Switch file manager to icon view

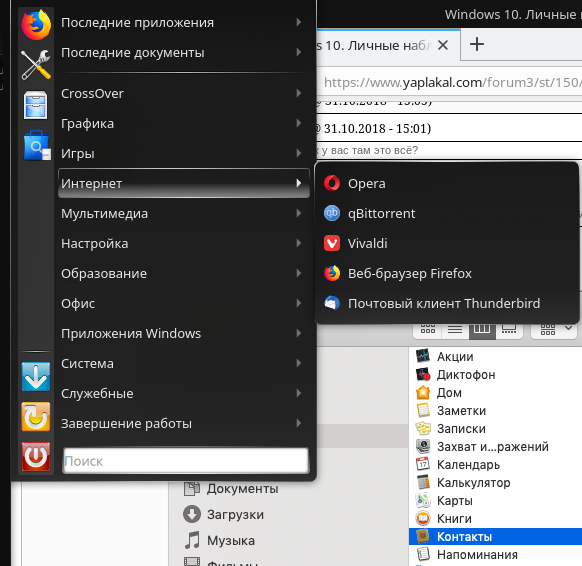click(x=428, y=329)
